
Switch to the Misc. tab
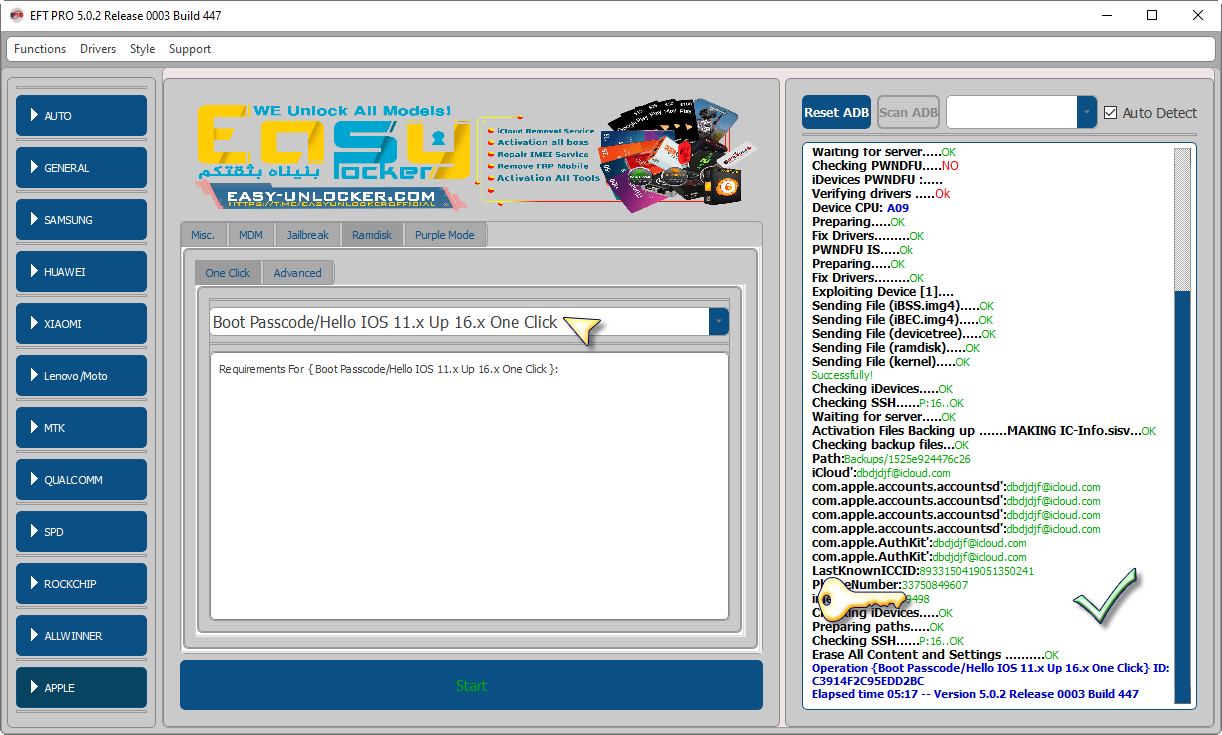pyautogui.click(x=204, y=235)
